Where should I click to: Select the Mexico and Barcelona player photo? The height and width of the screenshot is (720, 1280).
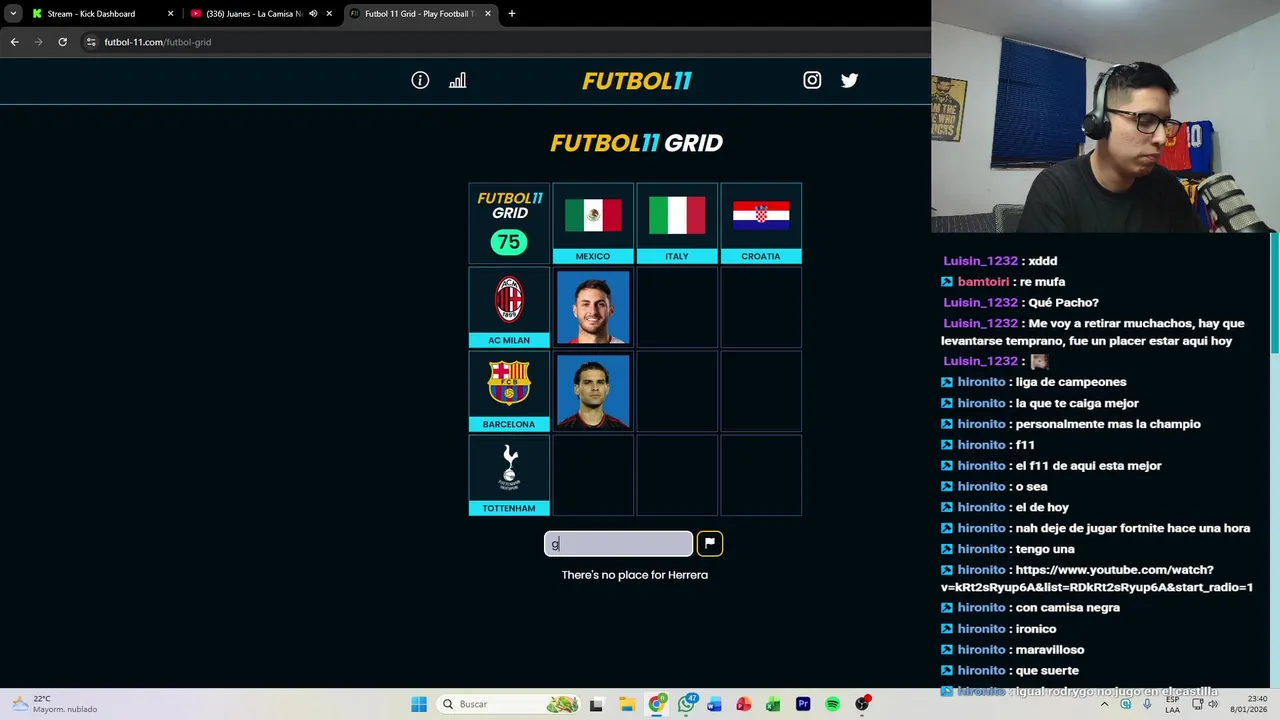click(x=593, y=391)
